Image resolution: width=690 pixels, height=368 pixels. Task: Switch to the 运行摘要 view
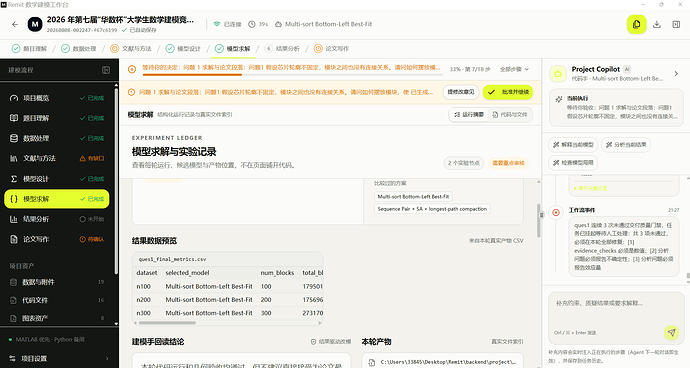tap(469, 114)
